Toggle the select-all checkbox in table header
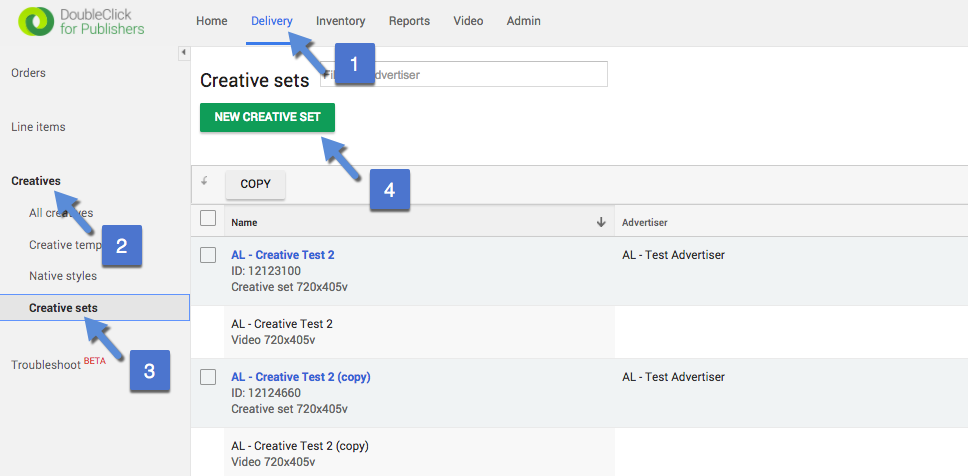Image resolution: width=968 pixels, height=476 pixels. [x=208, y=219]
